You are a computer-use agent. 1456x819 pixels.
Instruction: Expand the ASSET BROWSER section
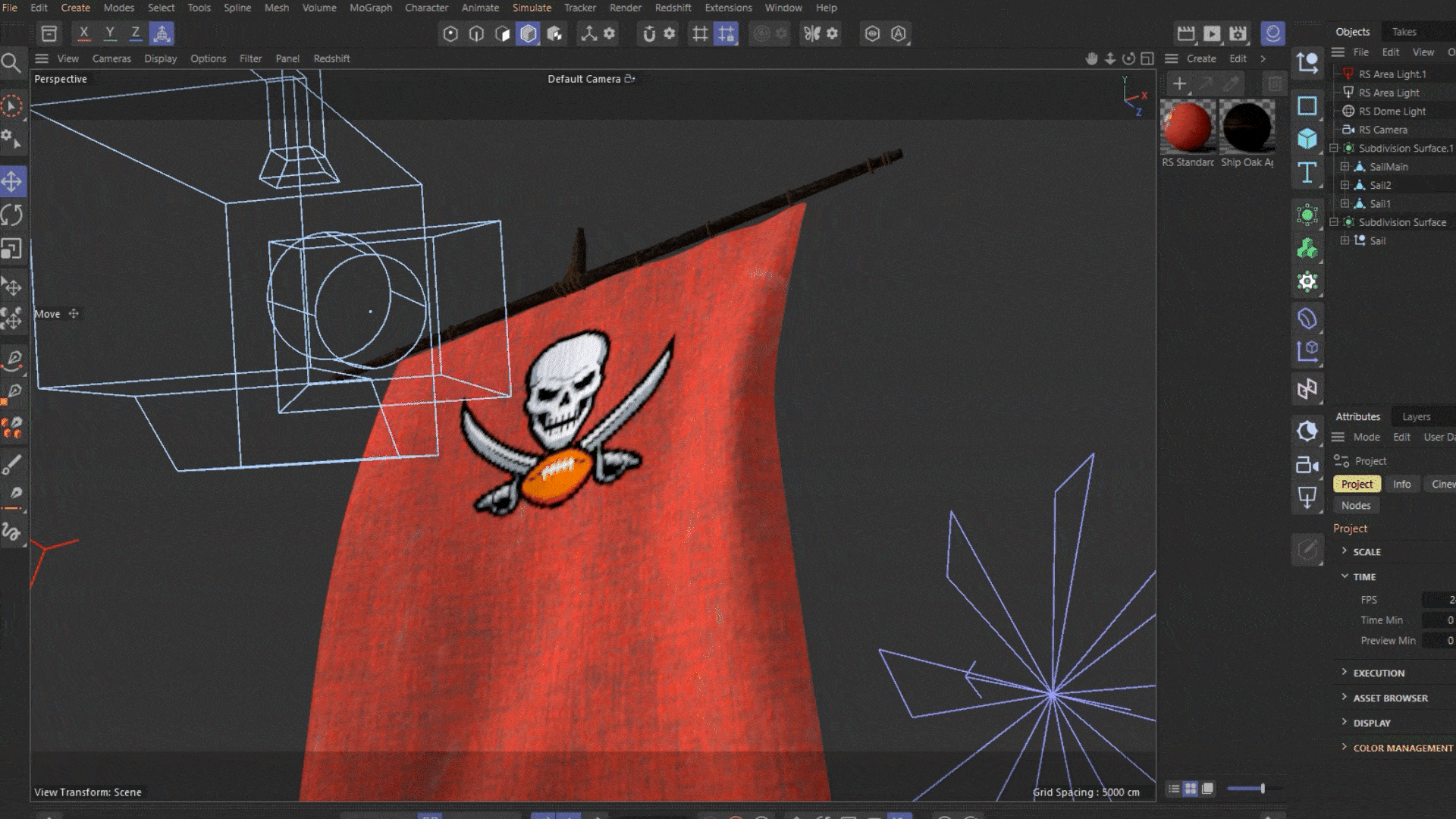[1345, 698]
